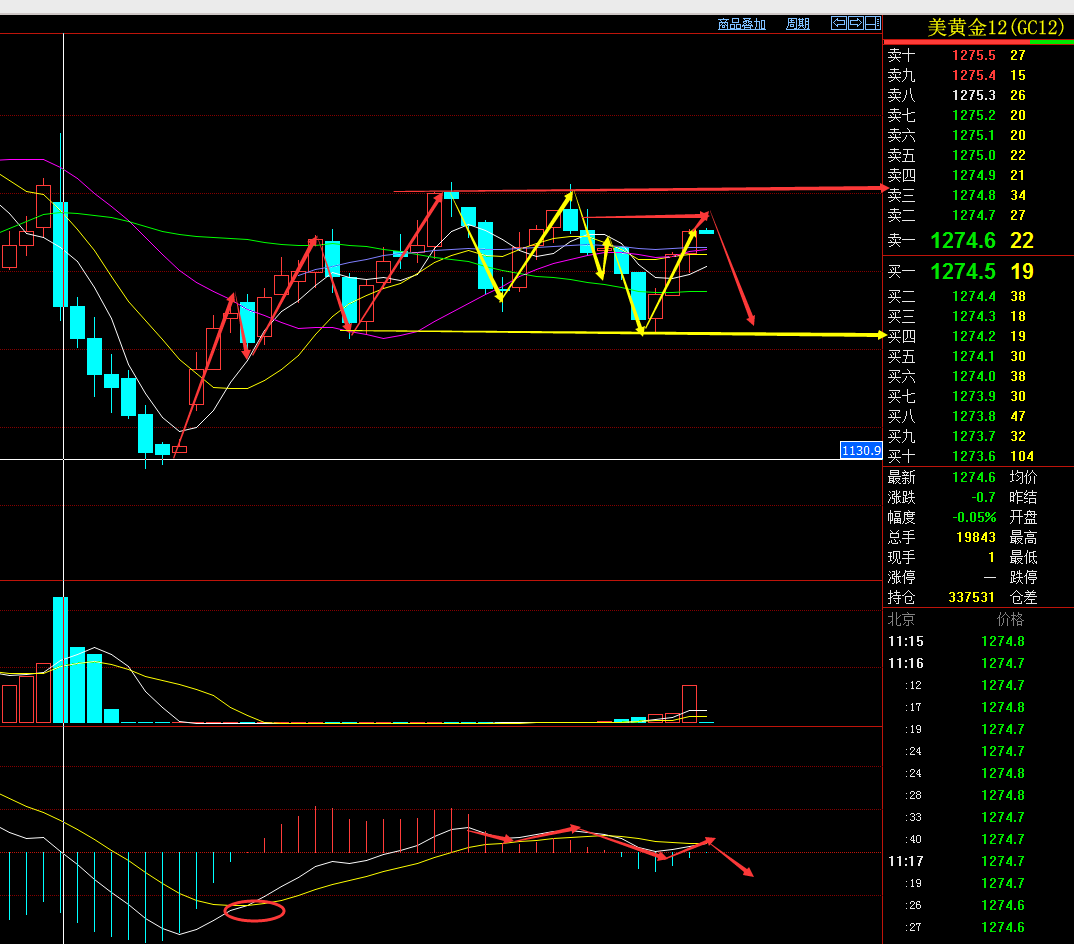Select the 总手 volume 19843
The width and height of the screenshot is (1074, 944).
pos(976,537)
